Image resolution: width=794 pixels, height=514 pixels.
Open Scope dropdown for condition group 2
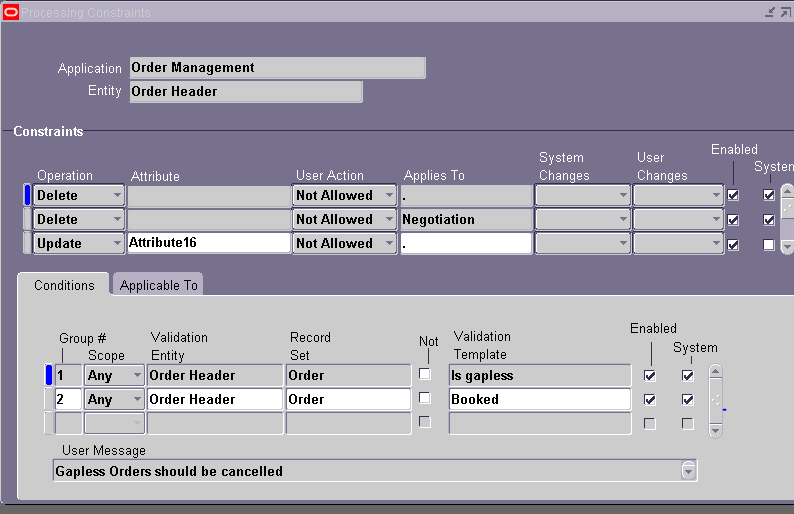coord(114,399)
